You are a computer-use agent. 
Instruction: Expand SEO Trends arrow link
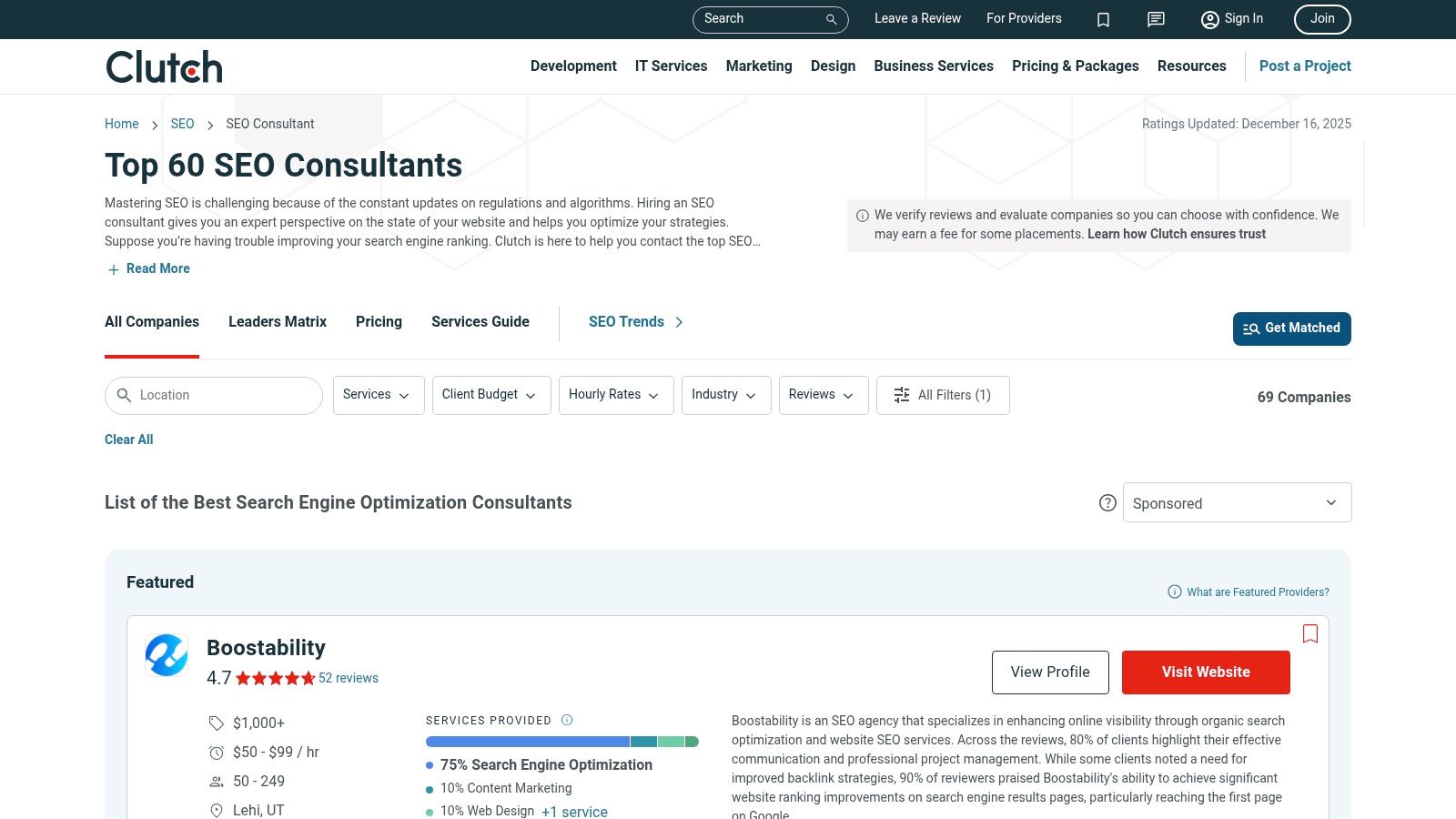(636, 322)
